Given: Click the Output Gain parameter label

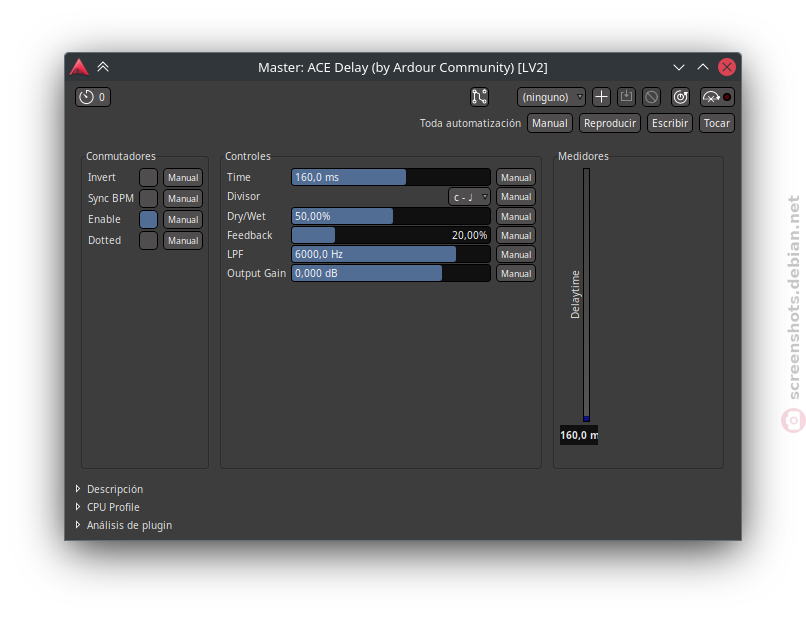Looking at the screenshot, I should click(257, 274).
